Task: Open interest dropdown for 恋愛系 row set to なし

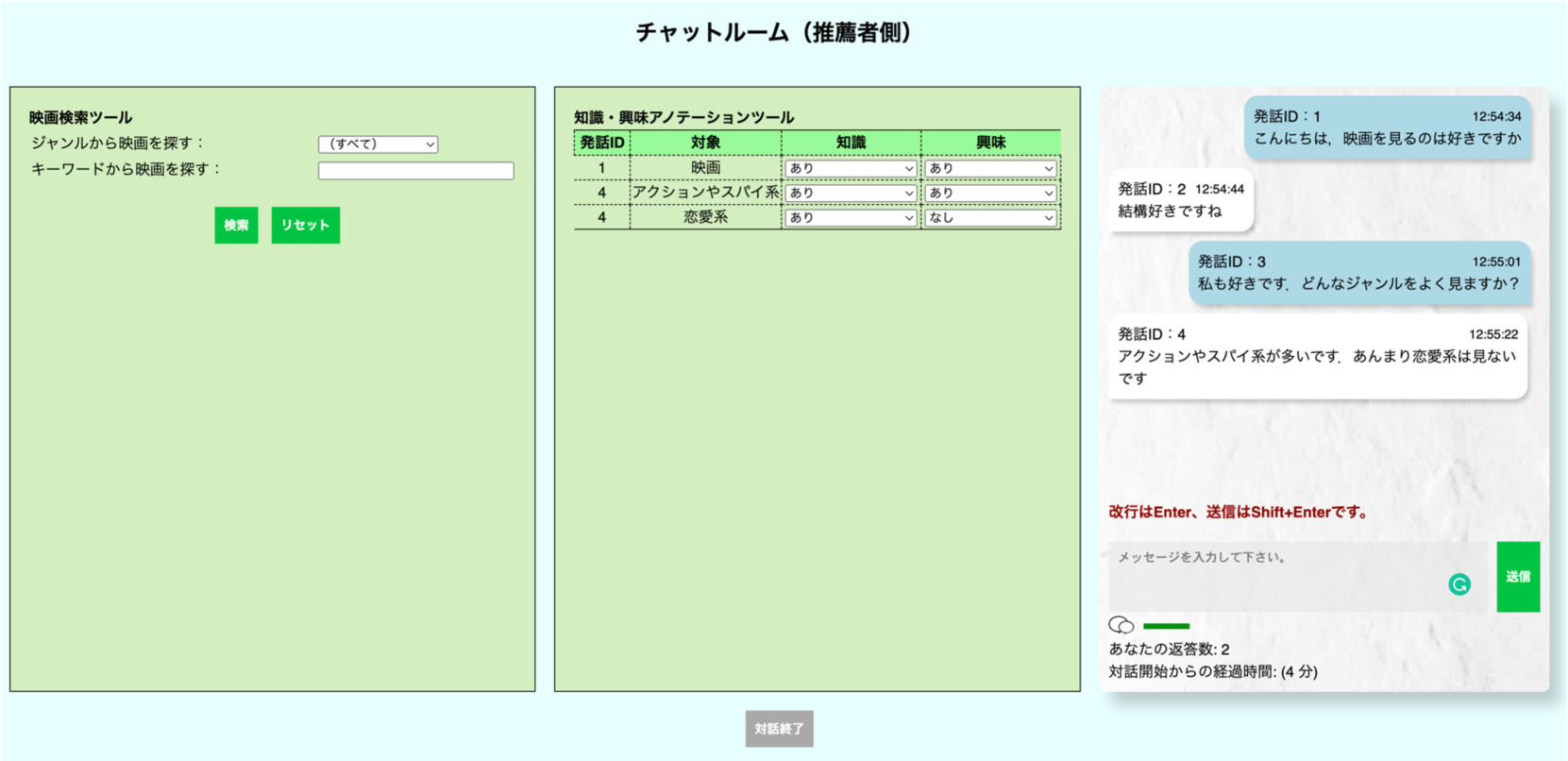Action: coord(990,217)
